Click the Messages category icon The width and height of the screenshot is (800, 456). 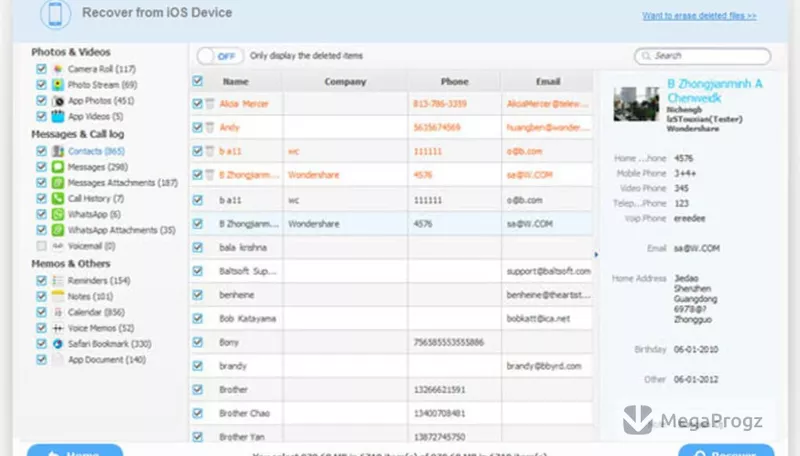[x=58, y=167]
